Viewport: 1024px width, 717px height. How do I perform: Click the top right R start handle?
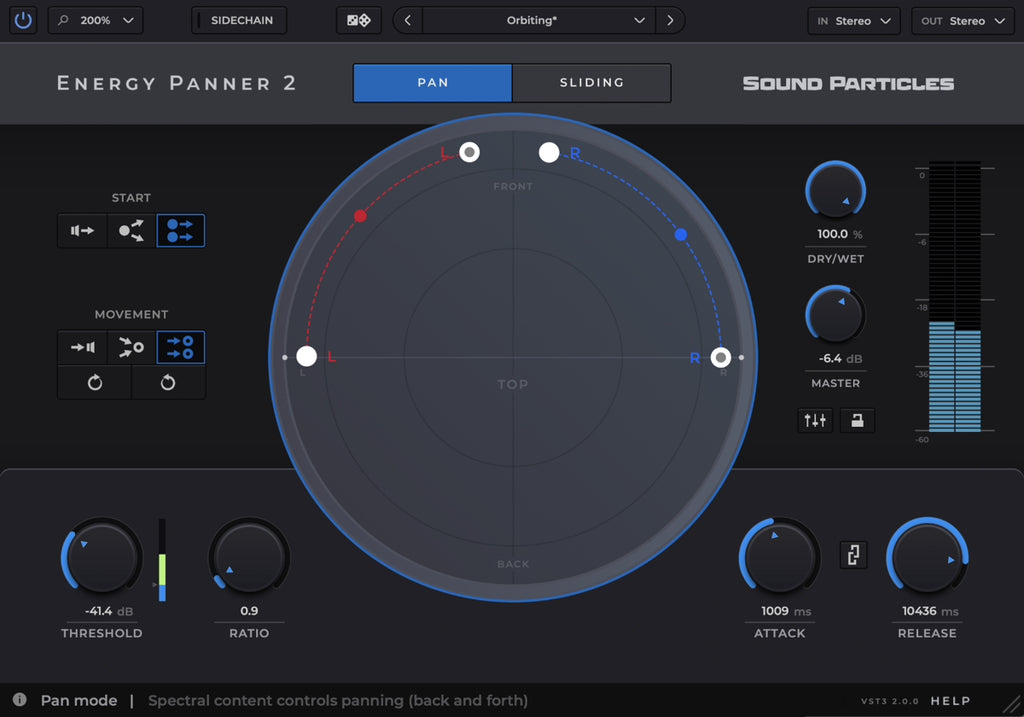click(549, 152)
